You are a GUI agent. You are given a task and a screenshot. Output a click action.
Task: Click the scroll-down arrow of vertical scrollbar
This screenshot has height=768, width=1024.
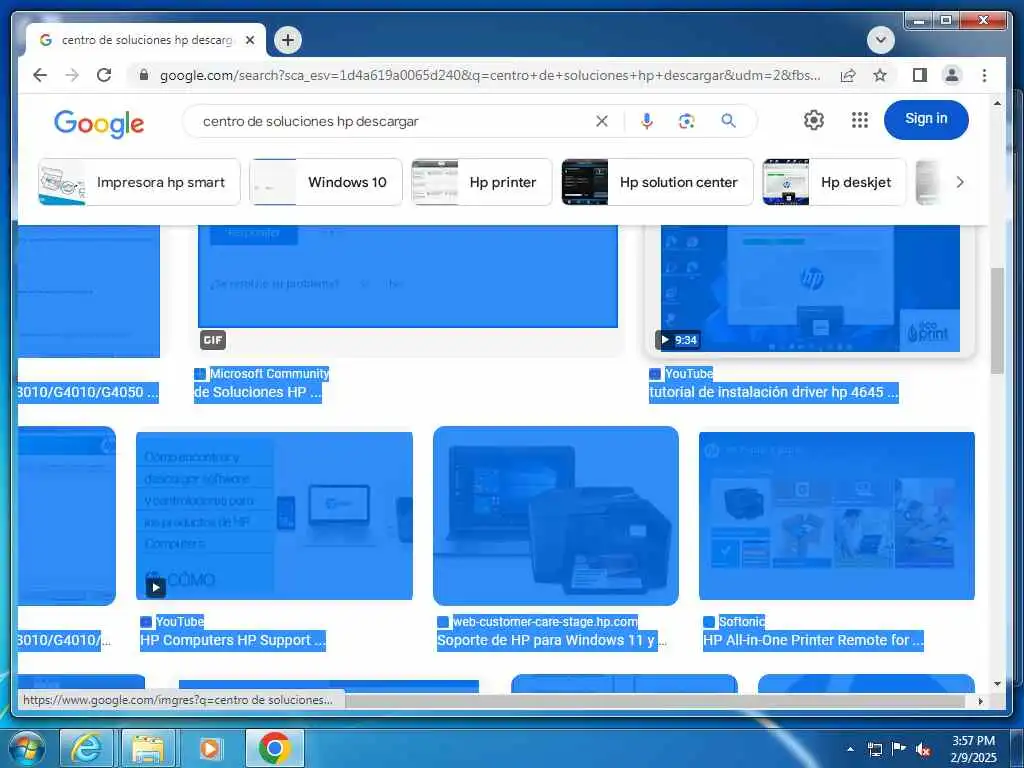997,684
